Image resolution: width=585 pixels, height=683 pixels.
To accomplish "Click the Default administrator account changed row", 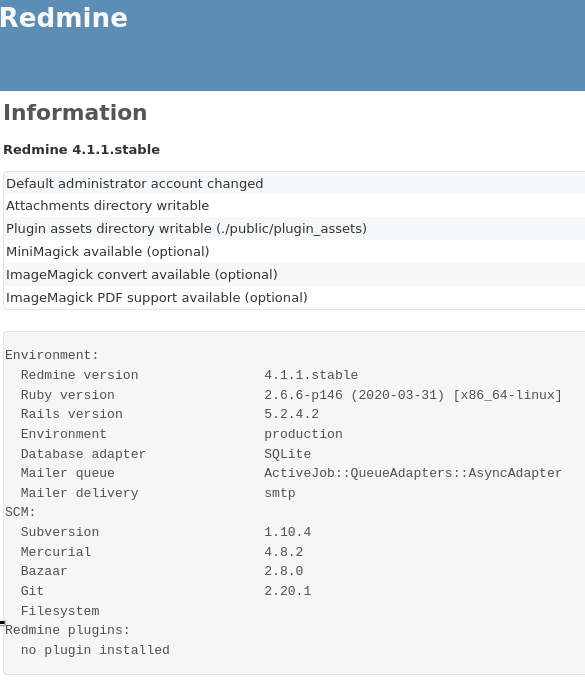I will (294, 183).
